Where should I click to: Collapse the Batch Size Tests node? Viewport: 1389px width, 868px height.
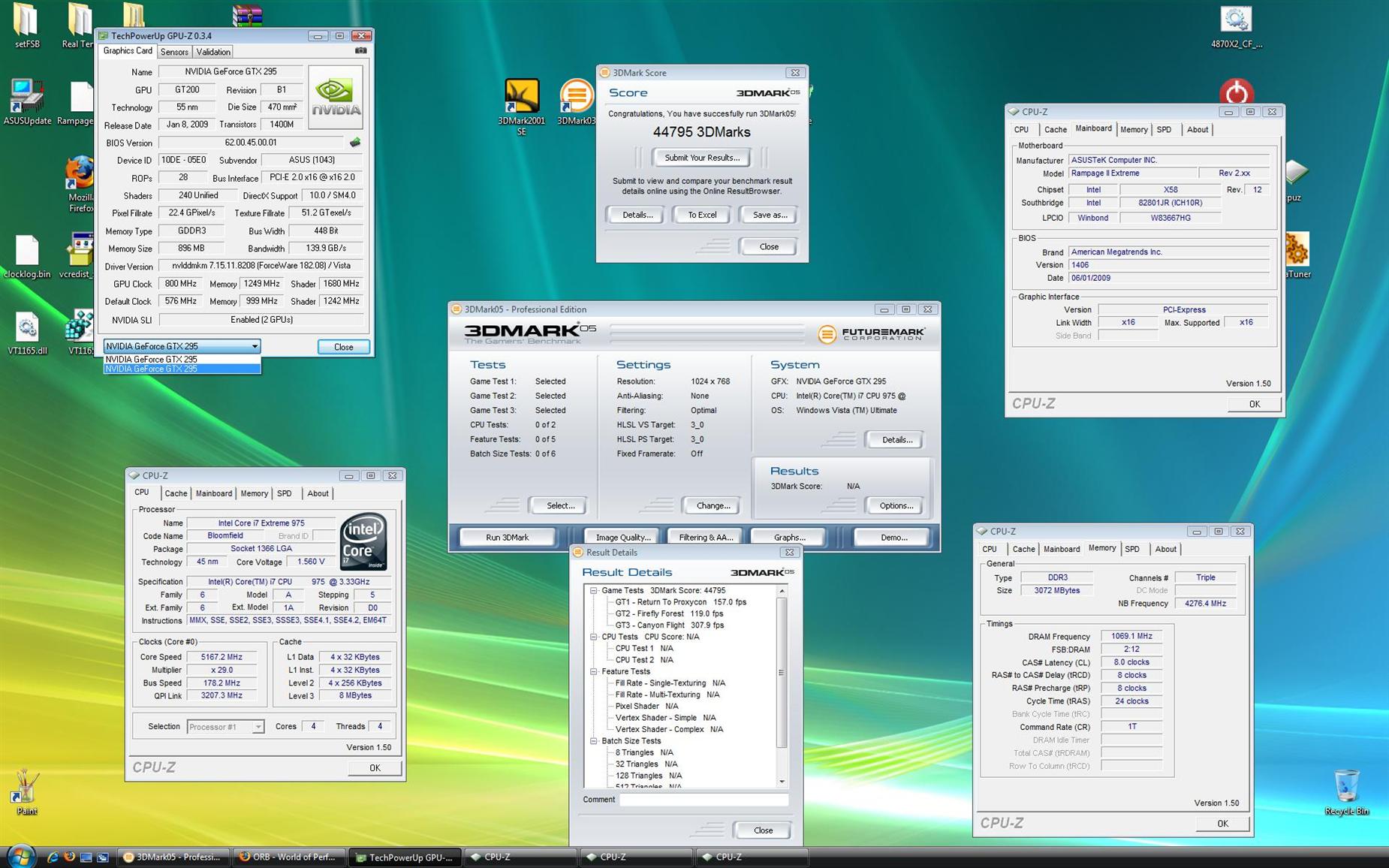[x=593, y=740]
